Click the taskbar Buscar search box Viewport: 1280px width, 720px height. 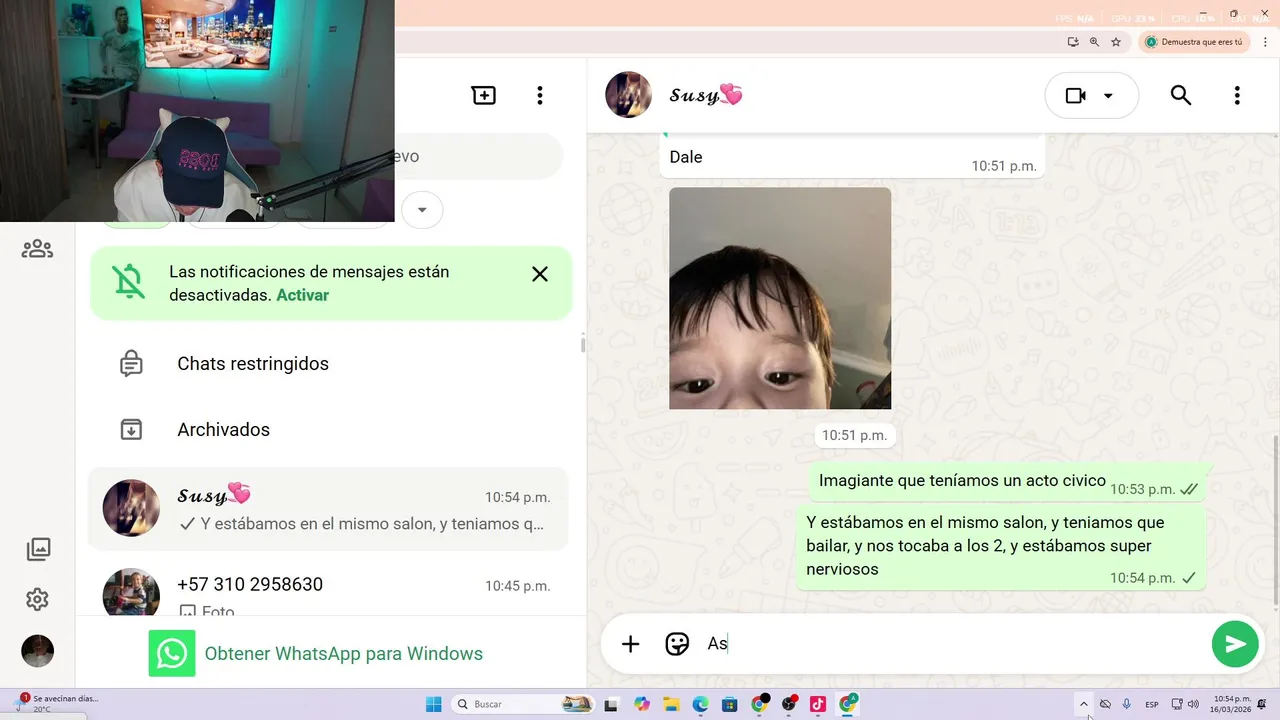[x=522, y=704]
